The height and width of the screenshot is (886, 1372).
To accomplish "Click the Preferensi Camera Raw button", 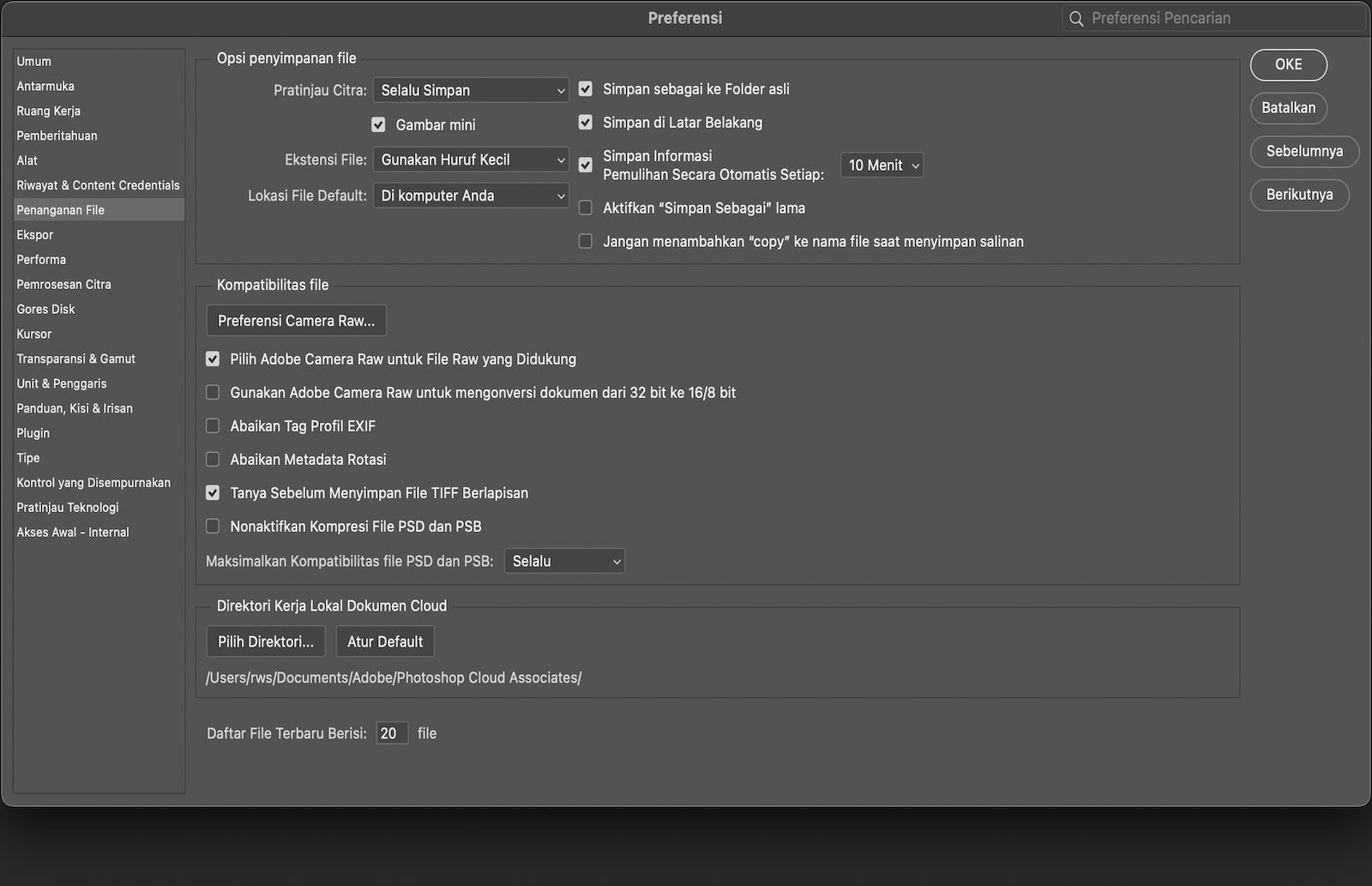I will (x=296, y=320).
